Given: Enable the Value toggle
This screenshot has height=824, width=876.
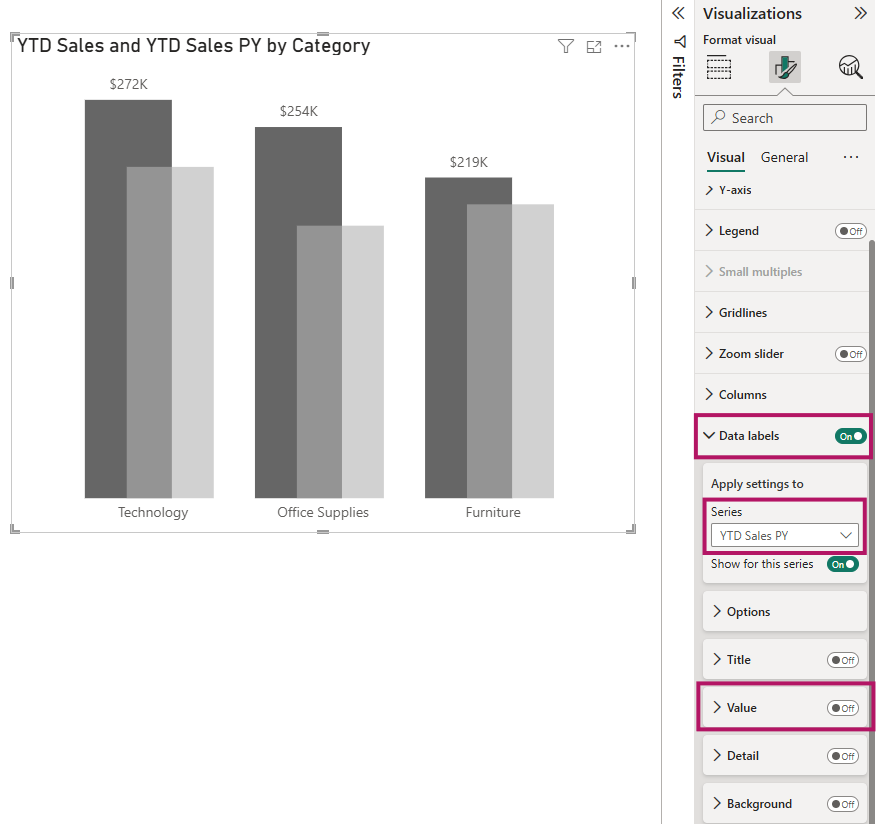Looking at the screenshot, I should coord(842,708).
